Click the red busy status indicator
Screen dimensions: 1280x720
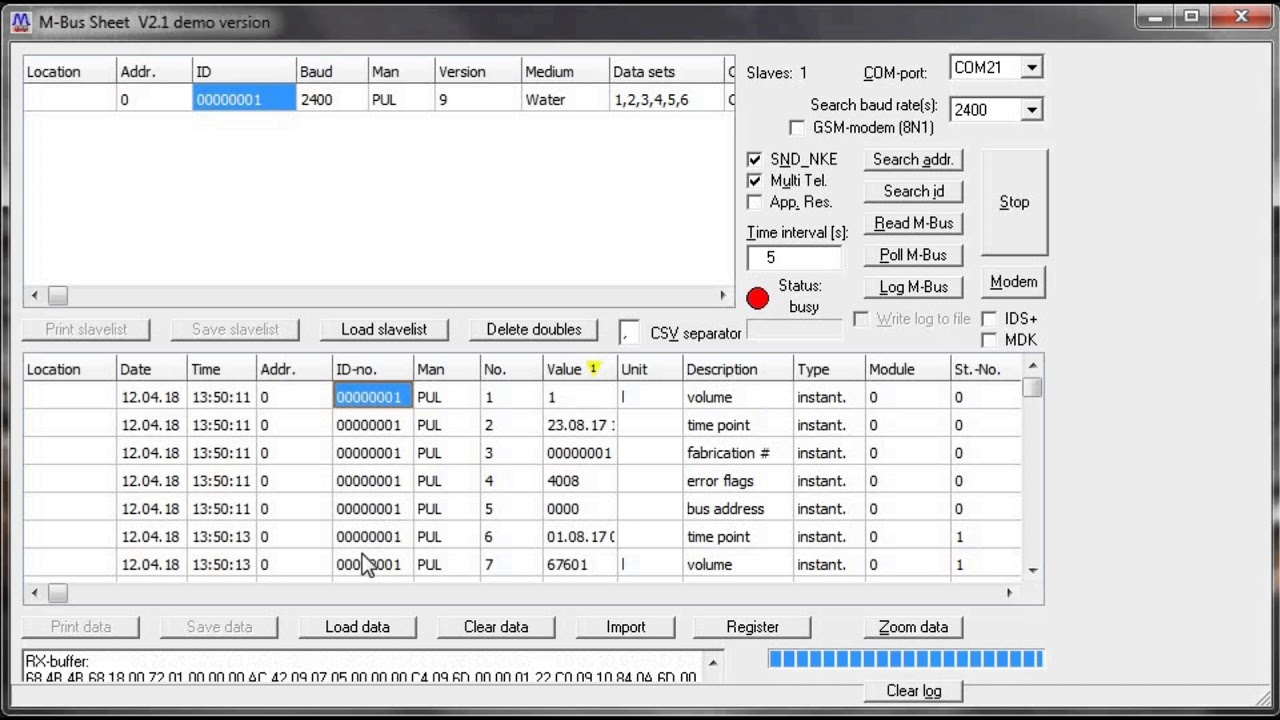757,298
